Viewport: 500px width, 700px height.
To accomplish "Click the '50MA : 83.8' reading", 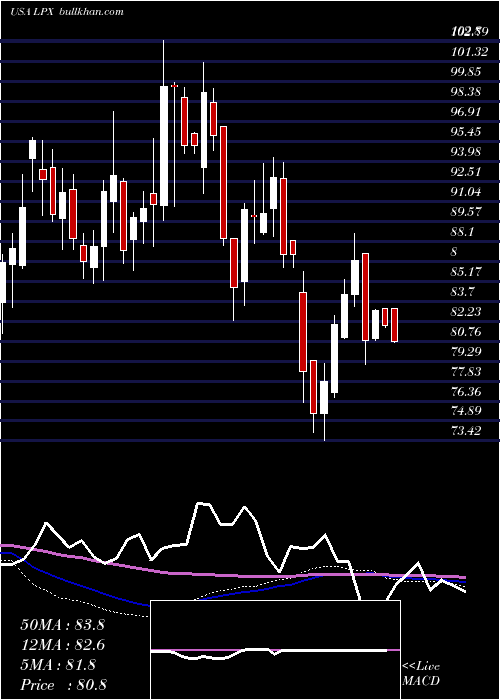I will click(62, 625).
